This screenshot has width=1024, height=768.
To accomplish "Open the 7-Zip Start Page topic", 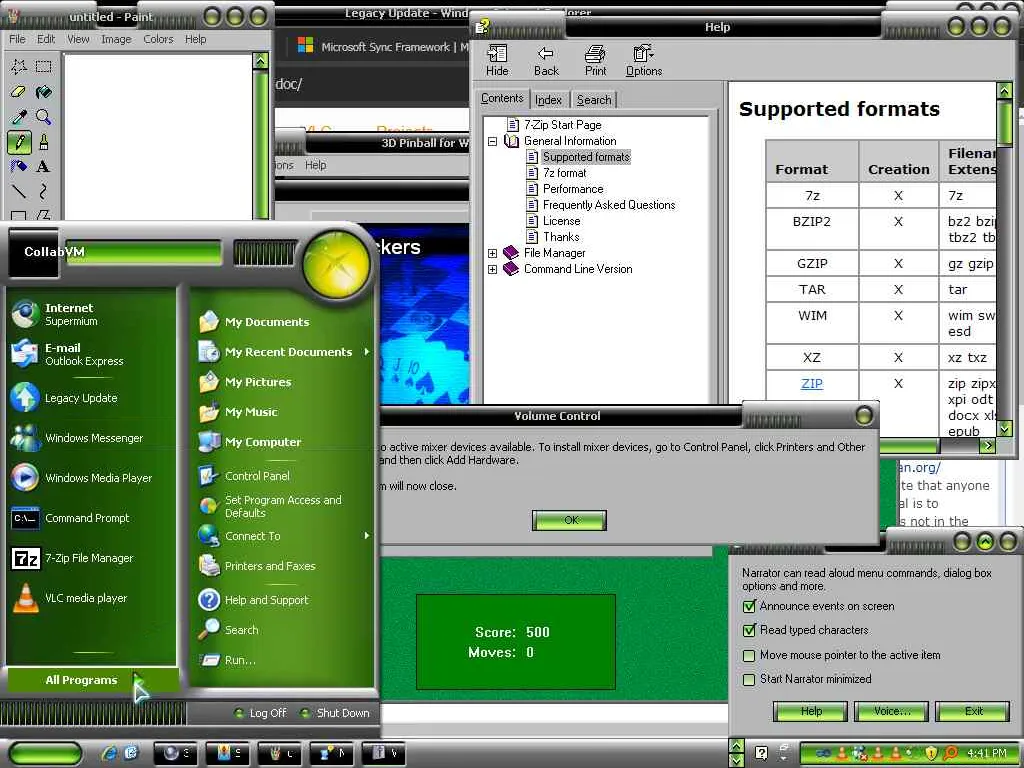I will [x=562, y=125].
